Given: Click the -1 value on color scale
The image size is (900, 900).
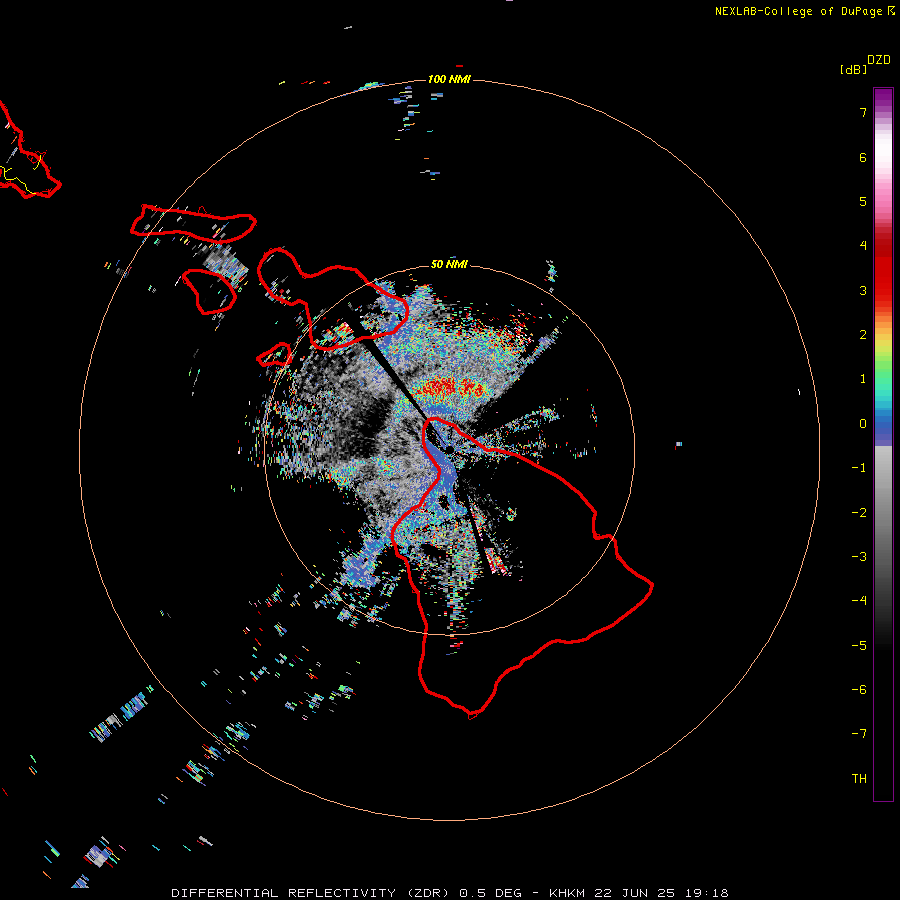Looking at the screenshot, I should click(x=859, y=468).
